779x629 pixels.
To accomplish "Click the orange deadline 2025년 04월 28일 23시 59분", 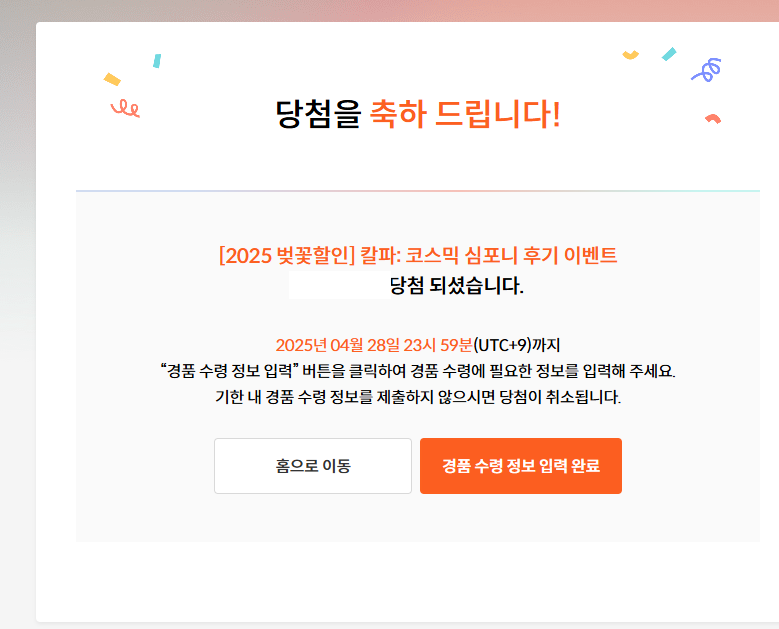I will pos(374,345).
